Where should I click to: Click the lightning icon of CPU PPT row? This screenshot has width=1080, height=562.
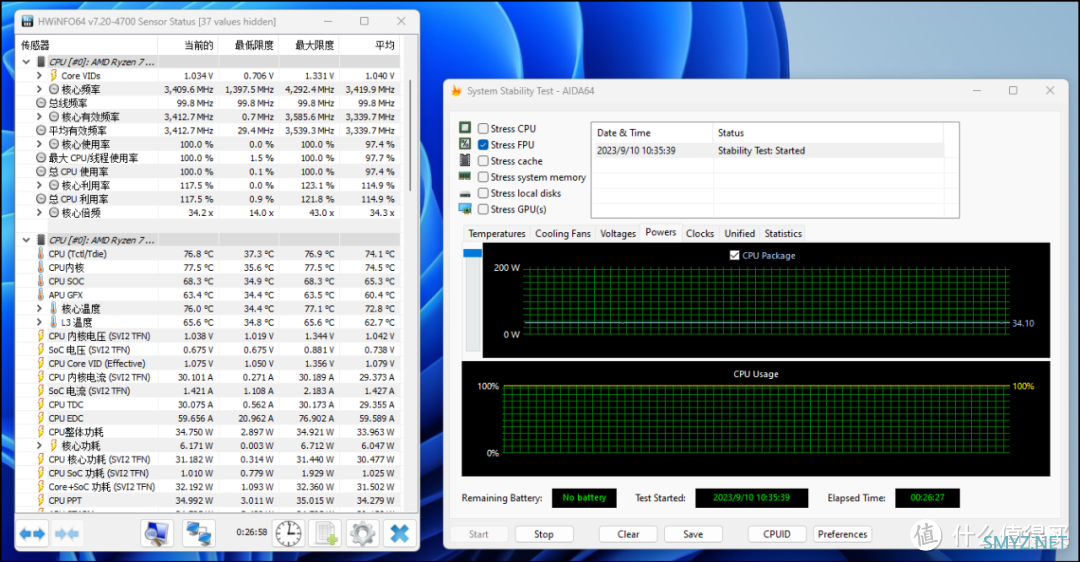41,500
